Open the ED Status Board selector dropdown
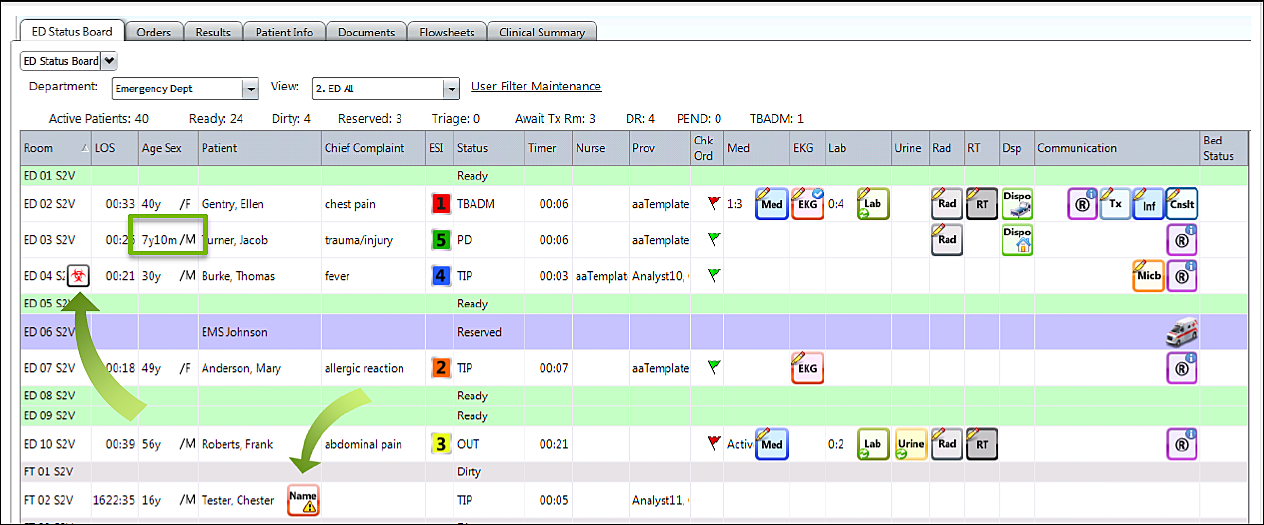 coord(109,61)
